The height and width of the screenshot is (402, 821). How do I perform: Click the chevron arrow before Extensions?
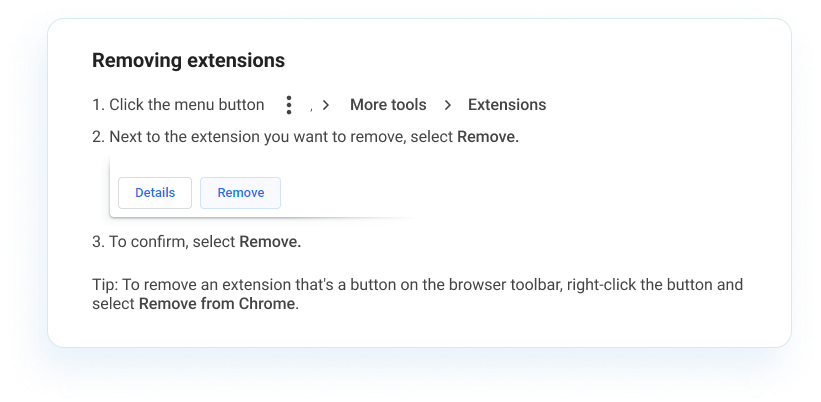[447, 105]
